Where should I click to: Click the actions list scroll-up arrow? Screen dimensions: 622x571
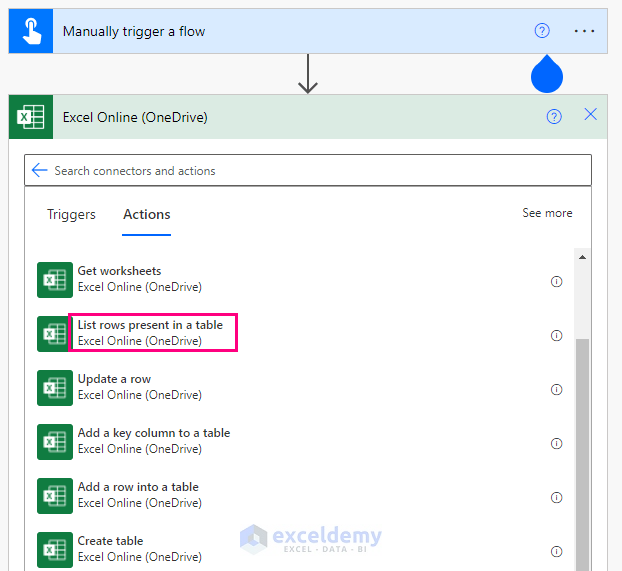(x=582, y=257)
